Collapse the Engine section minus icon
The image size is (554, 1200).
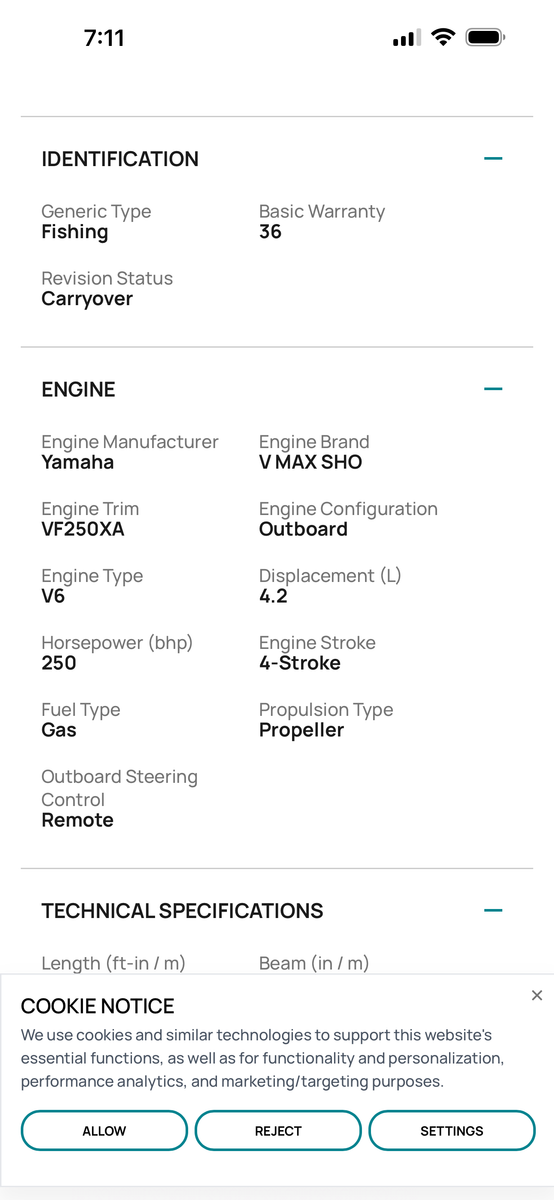[x=493, y=389]
